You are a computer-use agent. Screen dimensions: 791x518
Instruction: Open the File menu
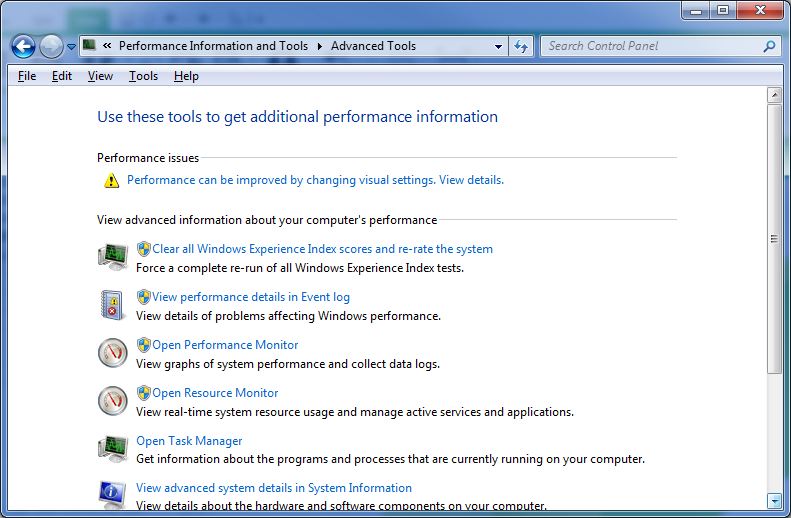[x=27, y=76]
